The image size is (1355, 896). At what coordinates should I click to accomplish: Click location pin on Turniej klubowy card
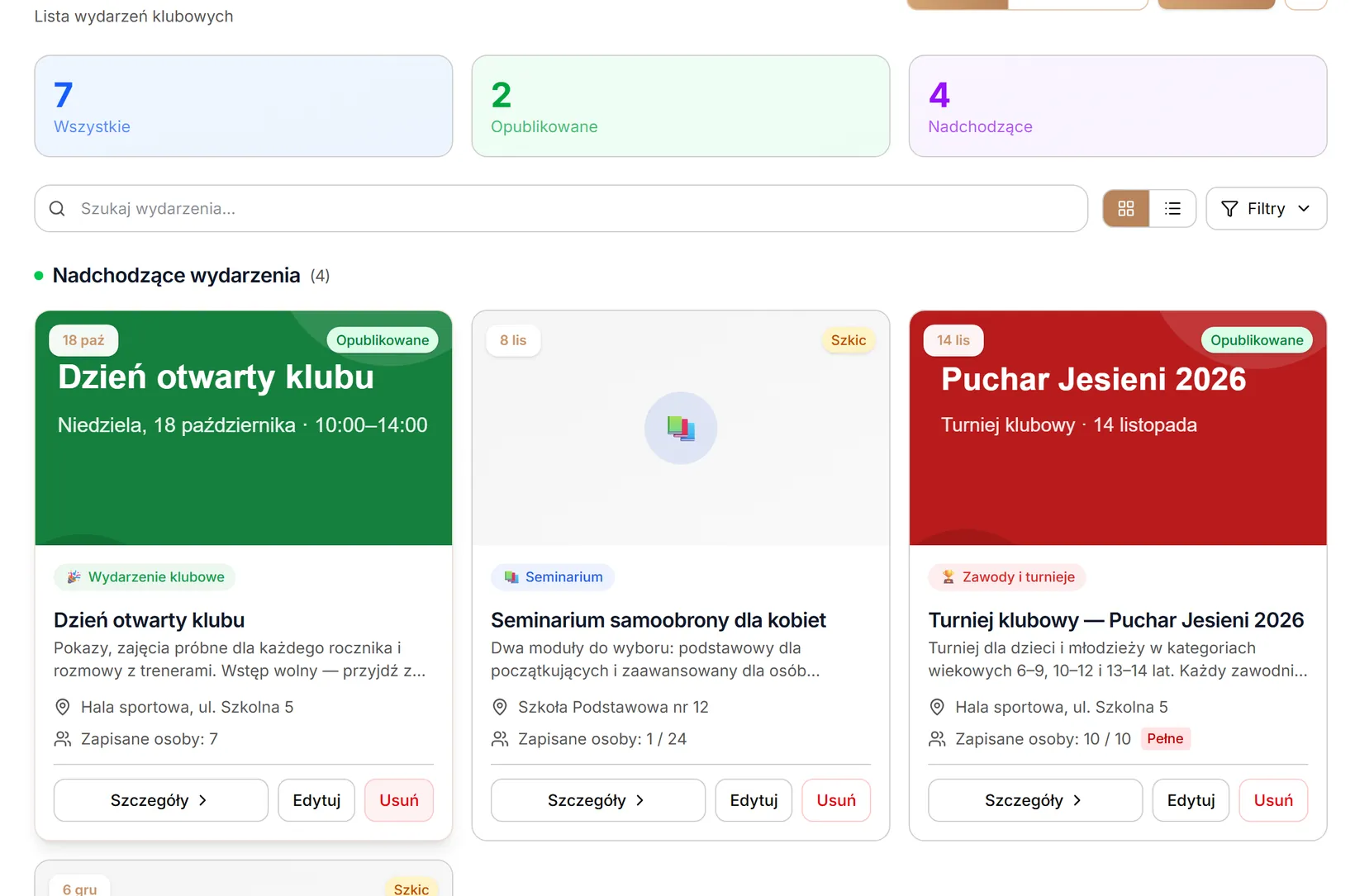pyautogui.click(x=936, y=707)
